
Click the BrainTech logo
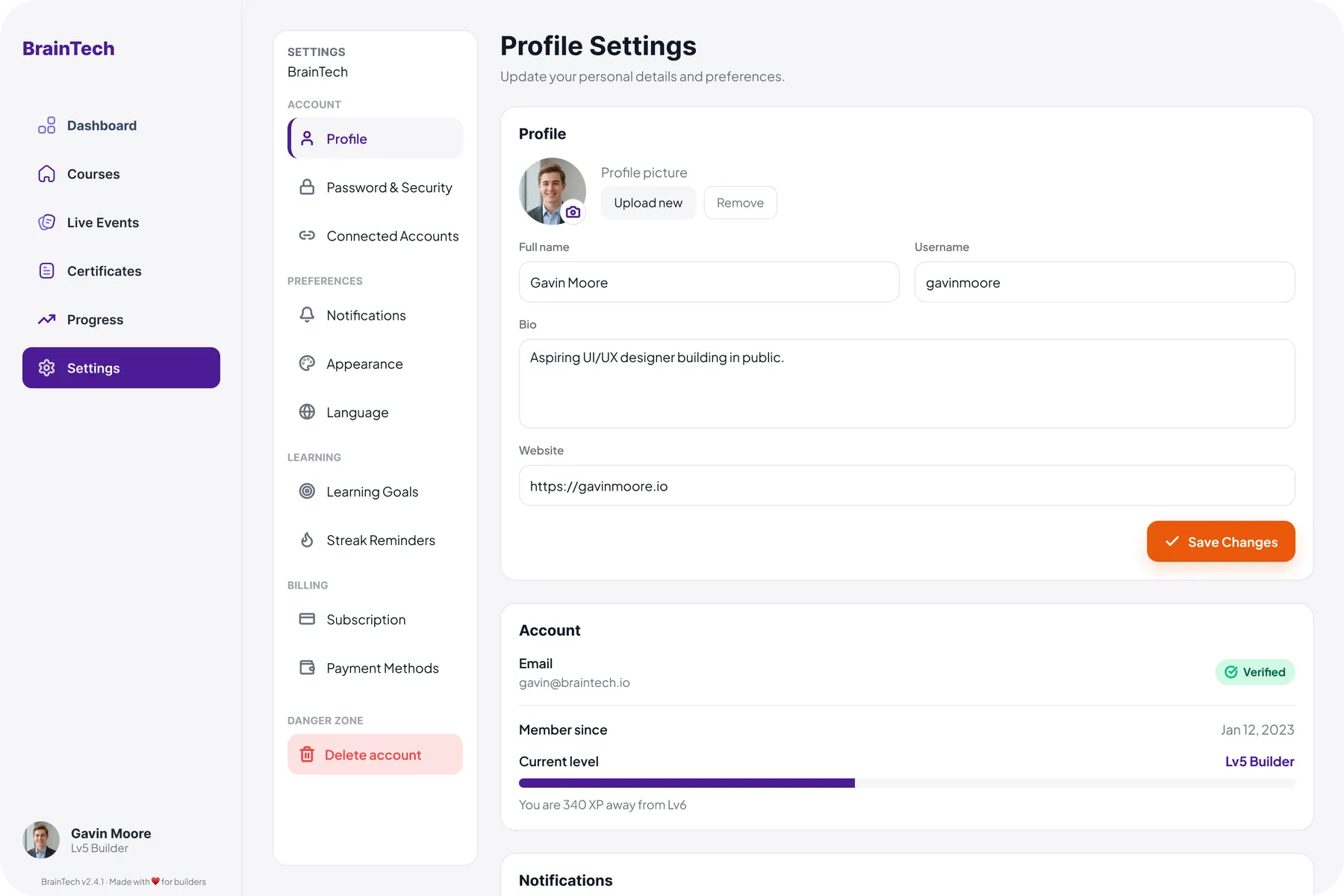(69, 49)
